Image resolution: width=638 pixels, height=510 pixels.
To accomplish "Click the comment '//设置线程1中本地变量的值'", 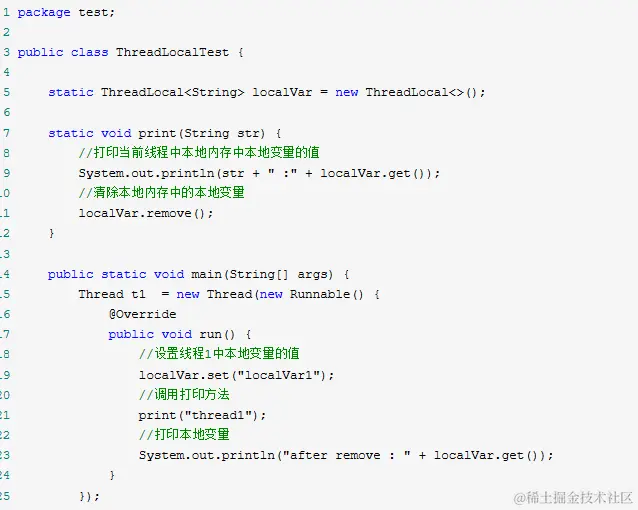I will tap(219, 353).
